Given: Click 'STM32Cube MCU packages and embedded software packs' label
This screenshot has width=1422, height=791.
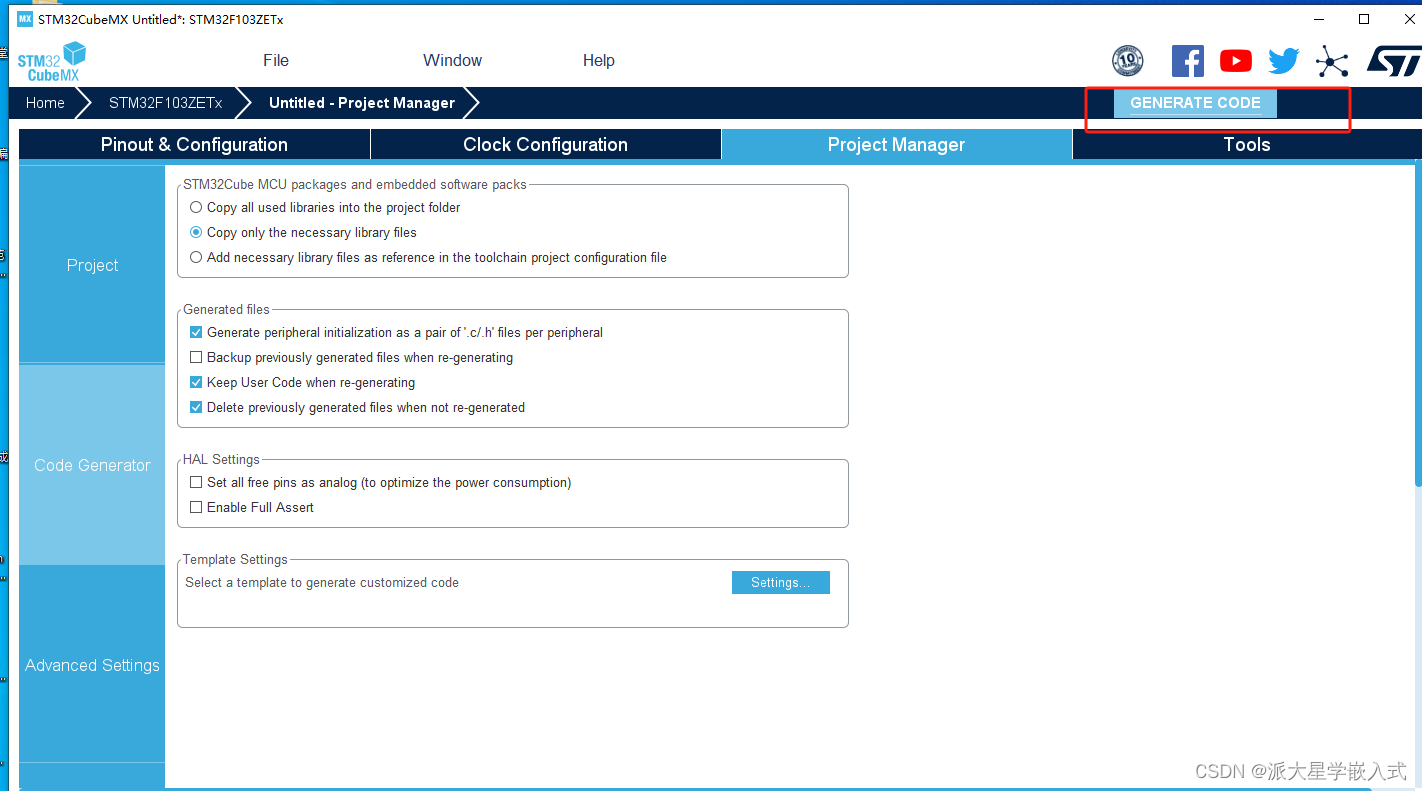Looking at the screenshot, I should tap(355, 185).
